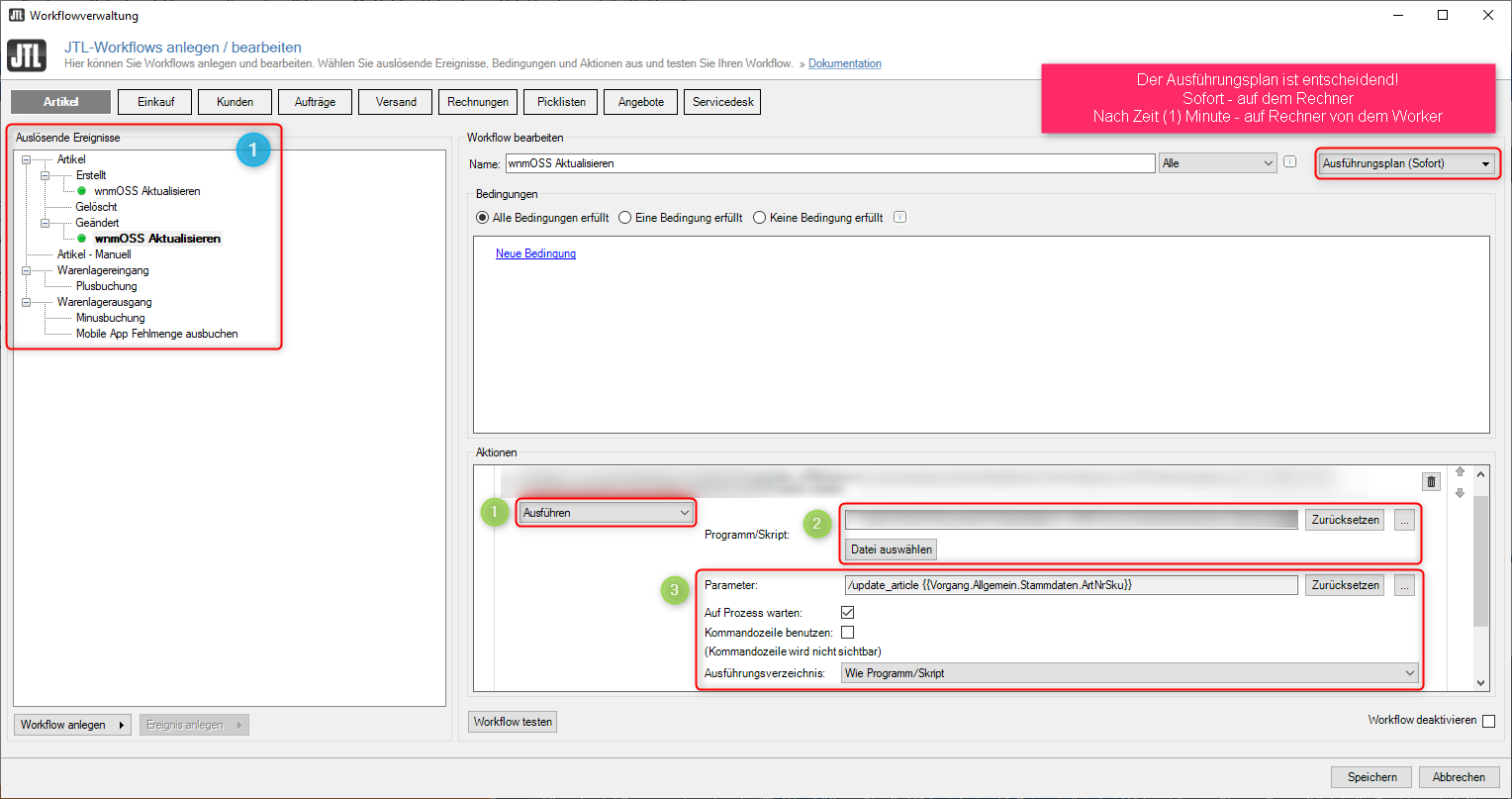Select Gelöscht event in tree

pos(96,207)
